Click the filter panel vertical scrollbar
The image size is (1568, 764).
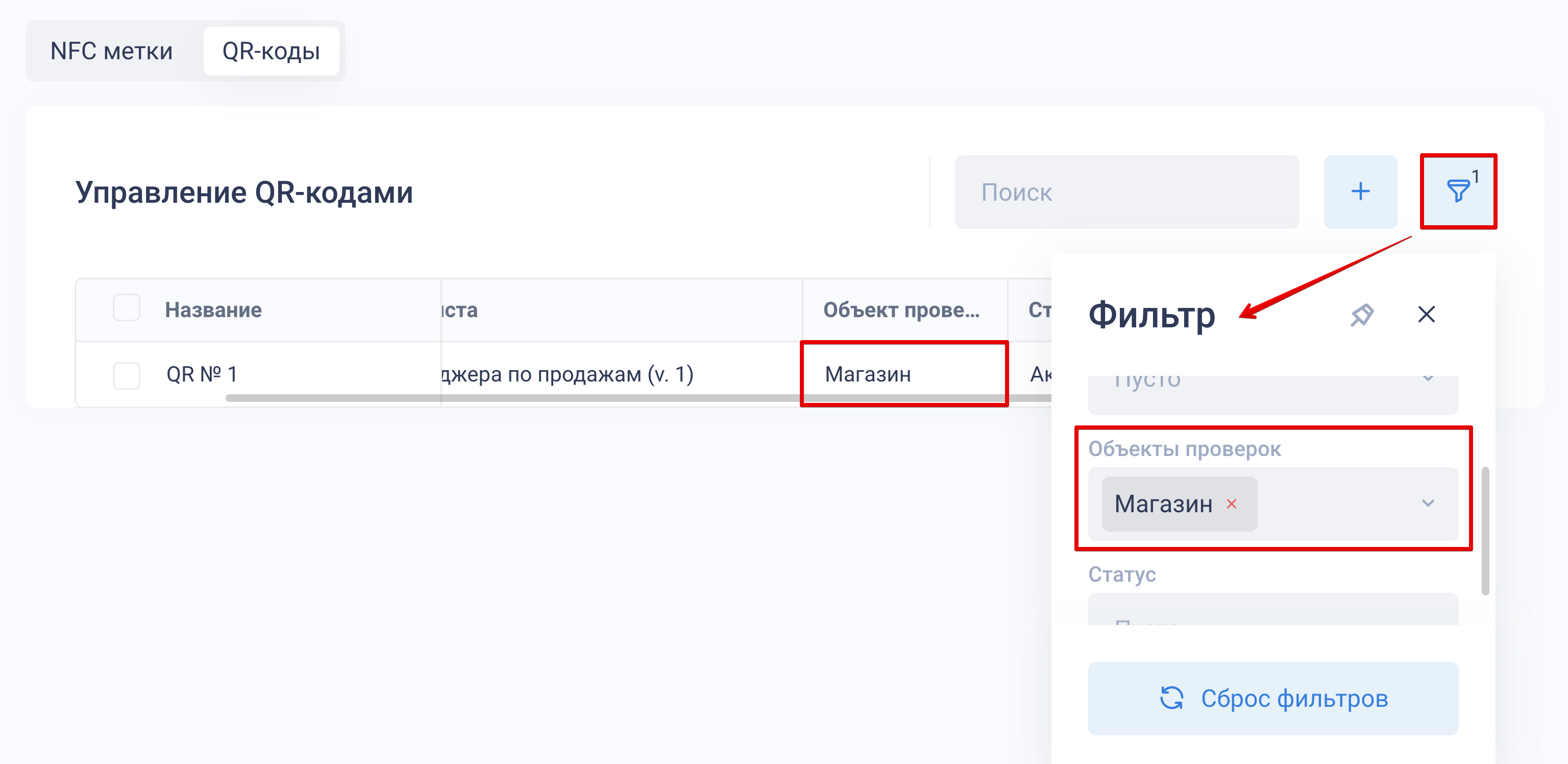1485,531
